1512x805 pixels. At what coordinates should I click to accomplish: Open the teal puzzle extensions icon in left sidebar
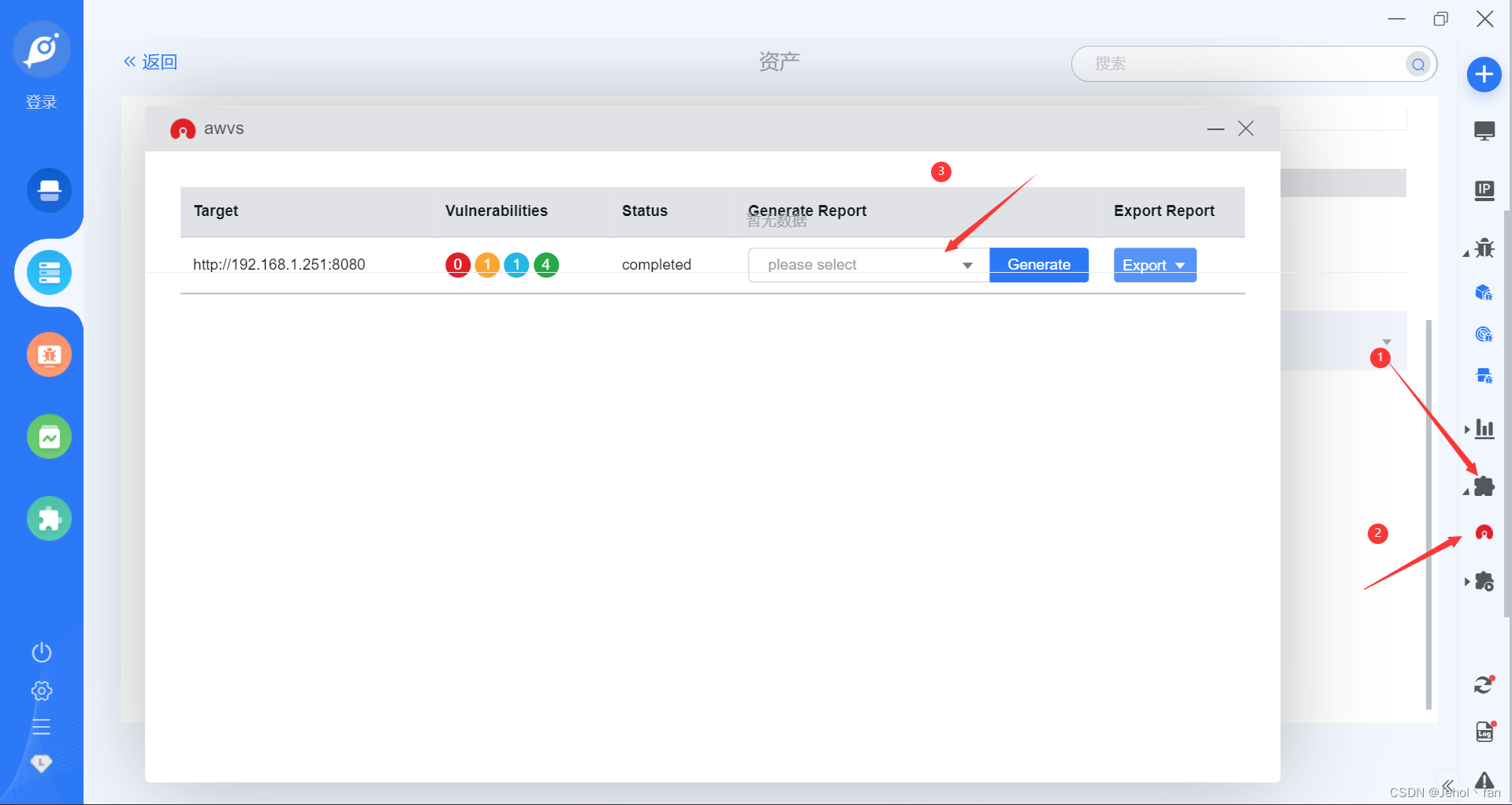tap(49, 519)
